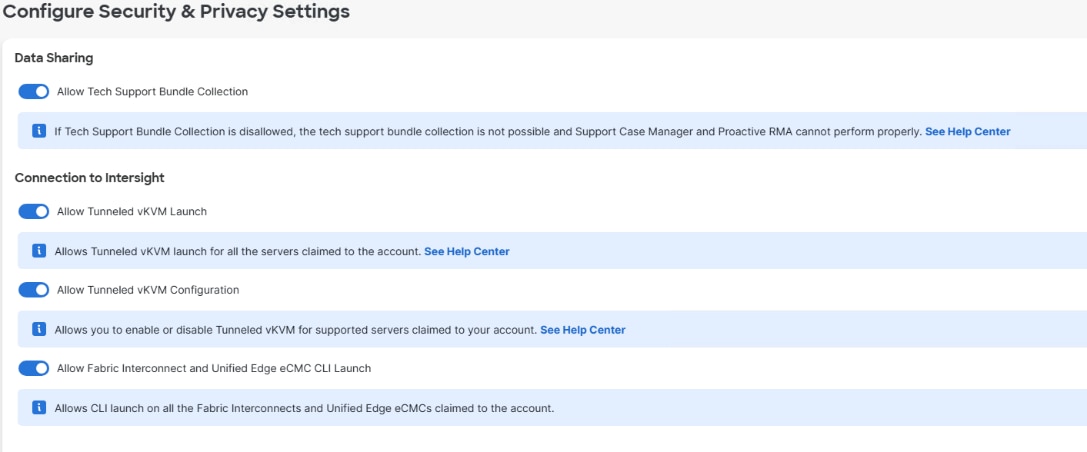This screenshot has height=452, width=1087.
Task: Click text 'Allows Tunneled vKVM launch for all the servers'
Action: [x=177, y=251]
